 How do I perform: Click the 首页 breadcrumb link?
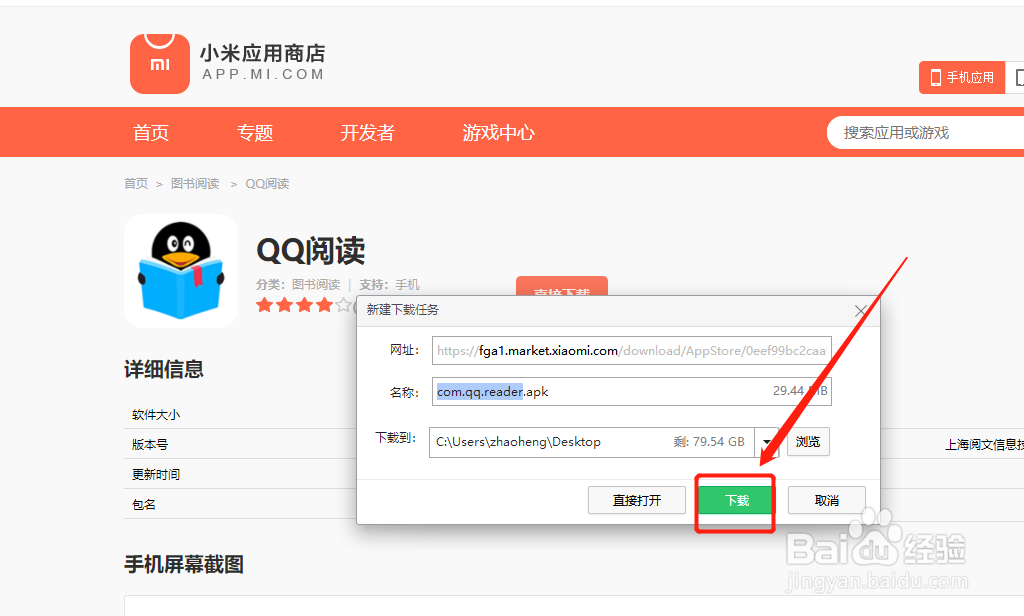[x=136, y=184]
